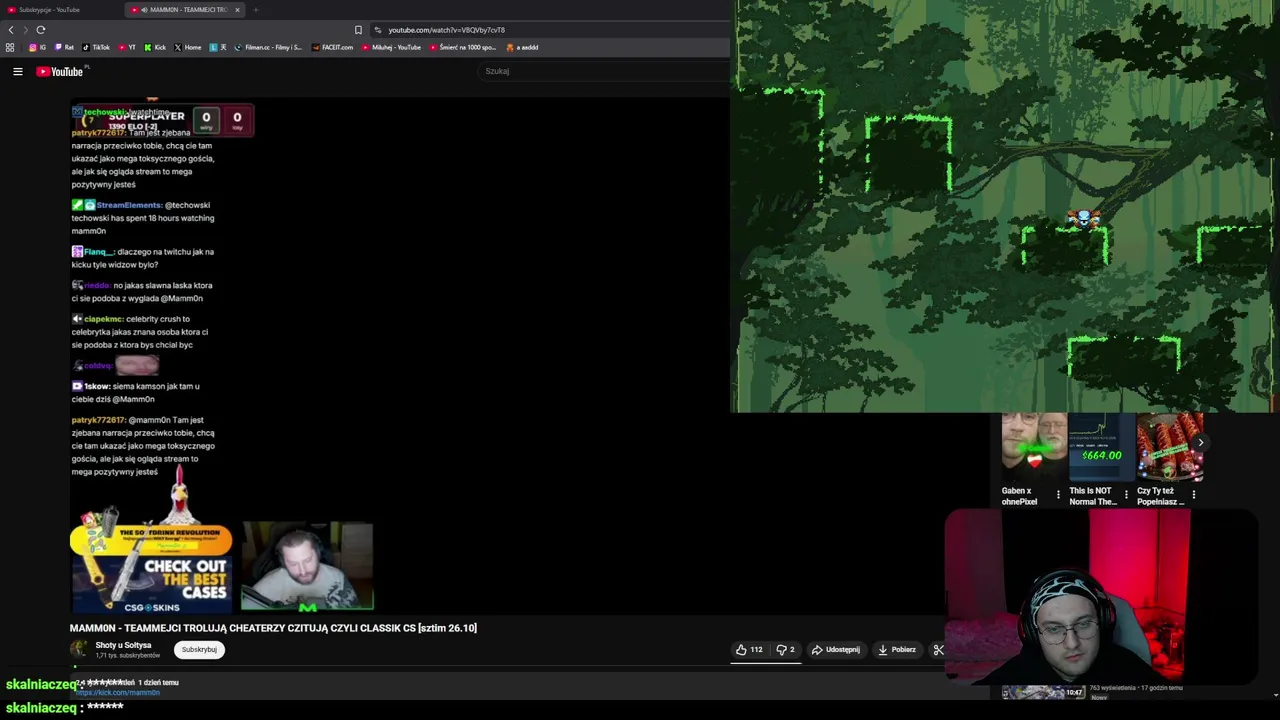Subscribe using the Subskrybuj button
1280x720 pixels.
(x=199, y=650)
